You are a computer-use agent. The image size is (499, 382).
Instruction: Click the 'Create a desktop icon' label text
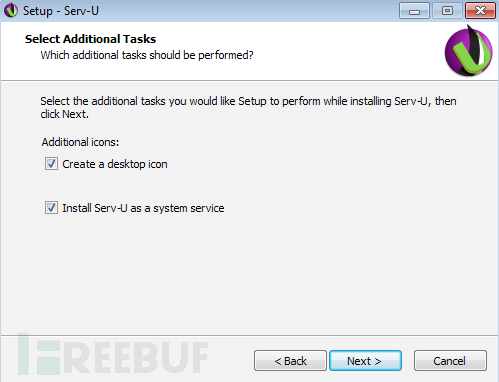coord(115,164)
